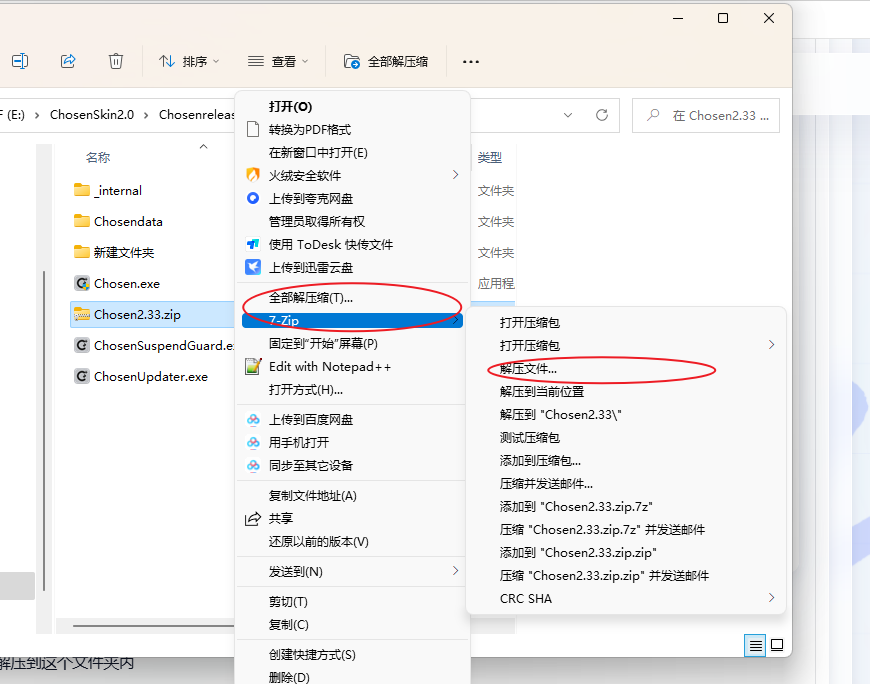Click the refresh icon beside the address bar
This screenshot has height=684, width=870.
[601, 115]
